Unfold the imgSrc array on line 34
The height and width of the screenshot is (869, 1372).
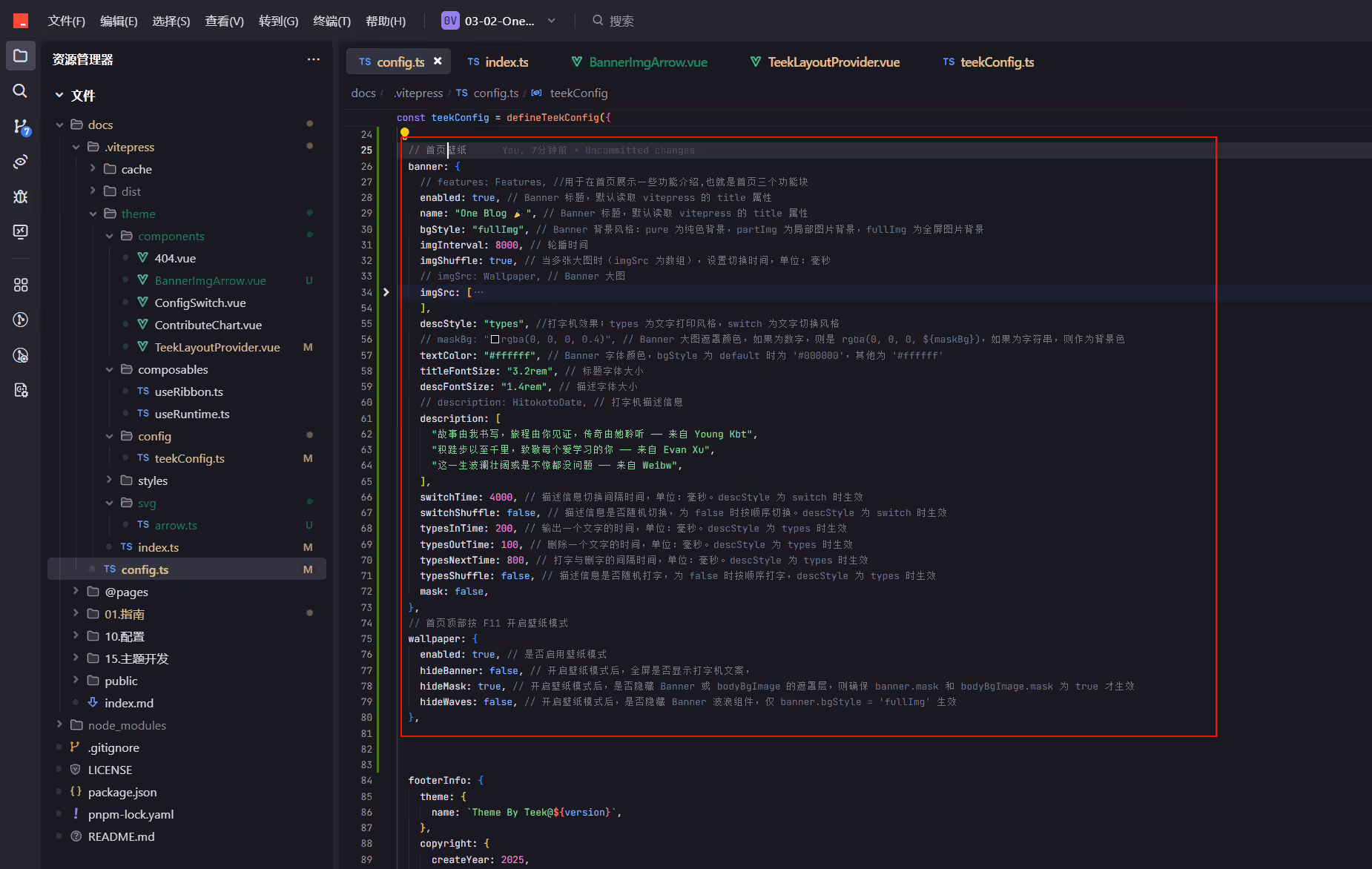point(386,292)
